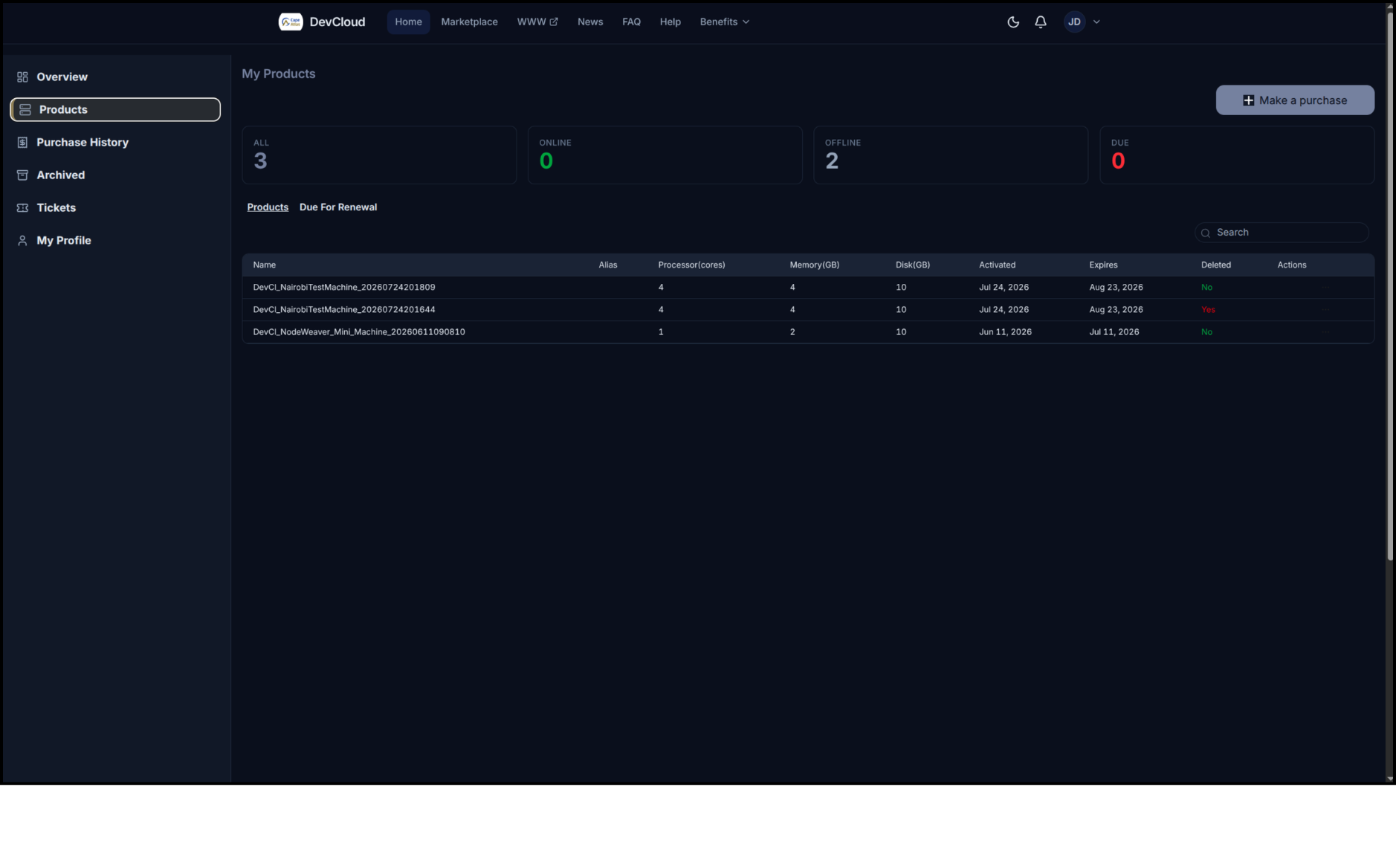1396x868 pixels.
Task: Select the DUE products stat card
Action: tap(1236, 155)
